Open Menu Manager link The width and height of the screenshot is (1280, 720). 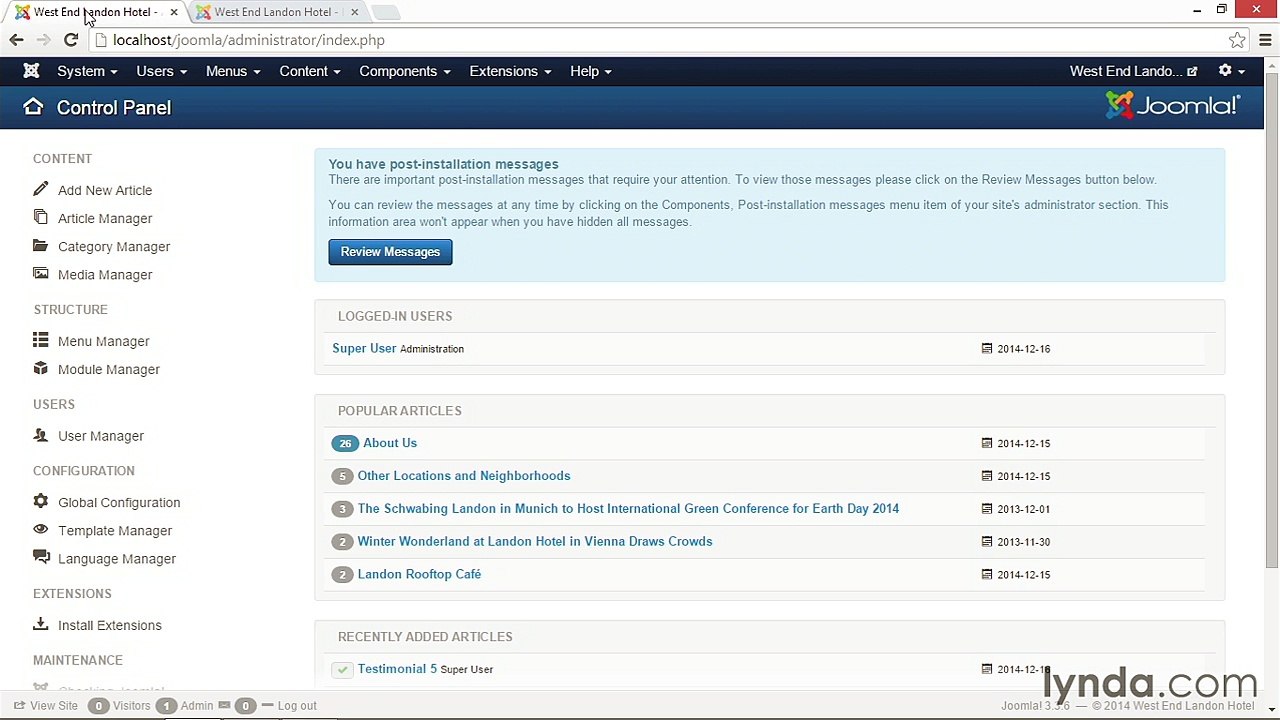click(x=103, y=341)
